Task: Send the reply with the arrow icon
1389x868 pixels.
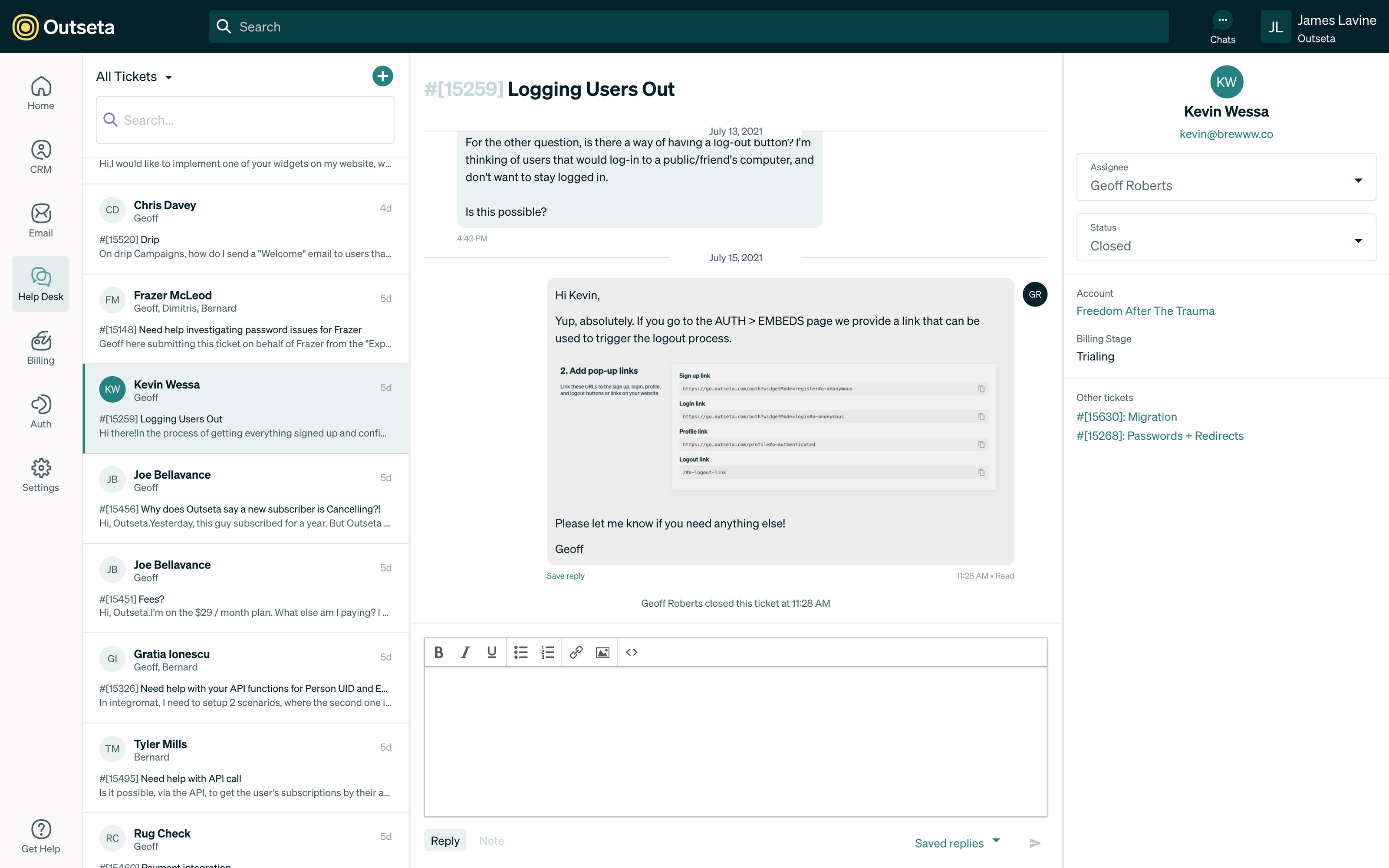Action: pyautogui.click(x=1034, y=843)
